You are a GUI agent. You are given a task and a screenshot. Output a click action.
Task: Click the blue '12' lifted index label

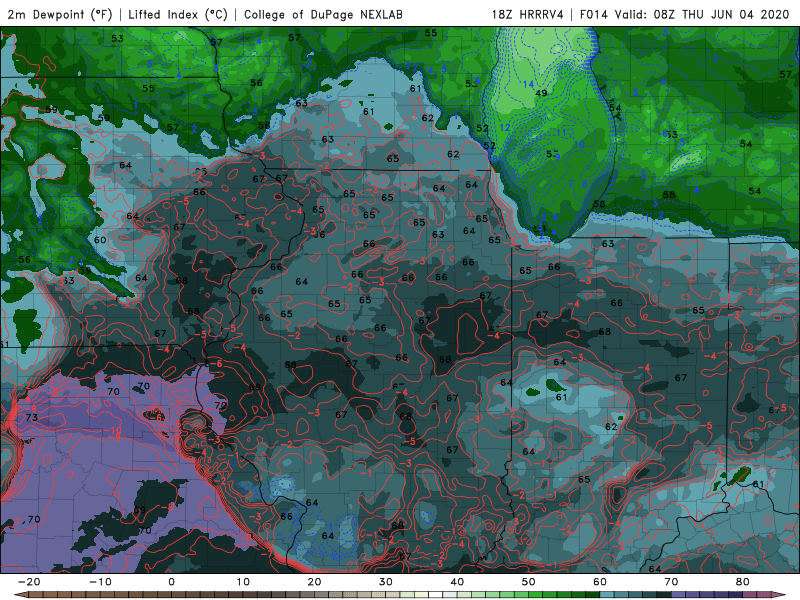click(x=505, y=128)
